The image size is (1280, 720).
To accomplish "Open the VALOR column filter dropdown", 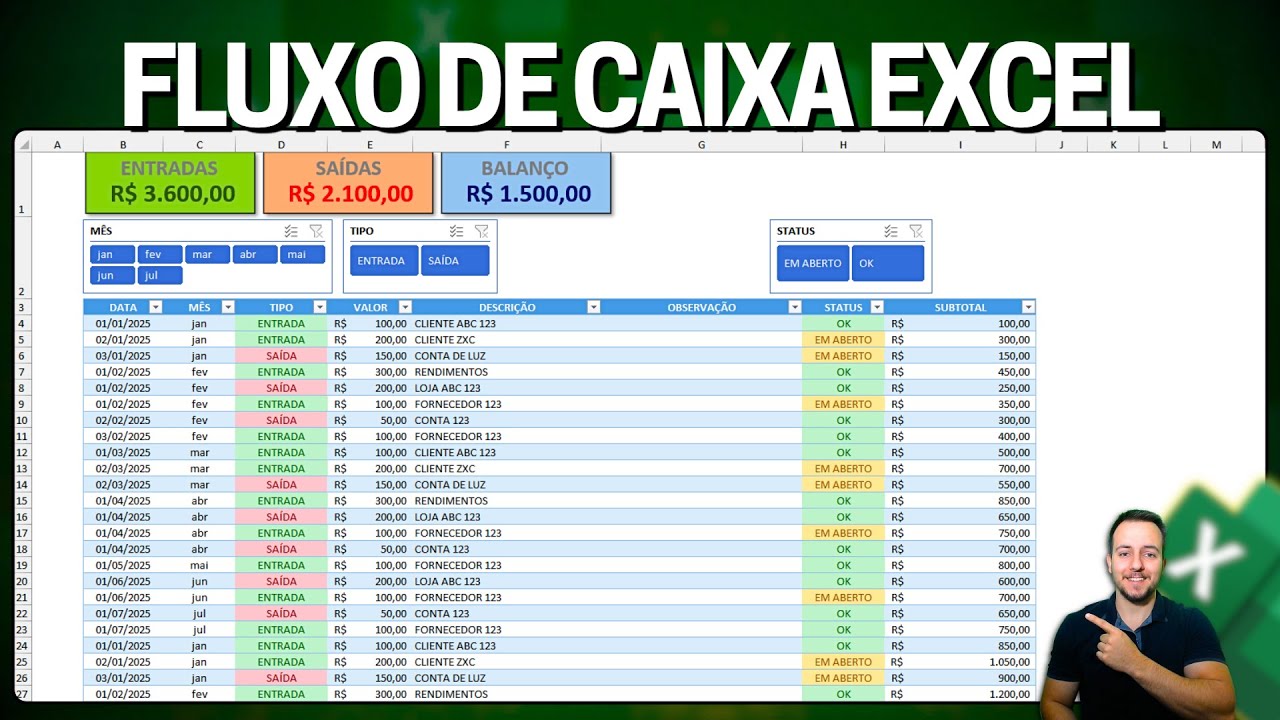I will (405, 307).
